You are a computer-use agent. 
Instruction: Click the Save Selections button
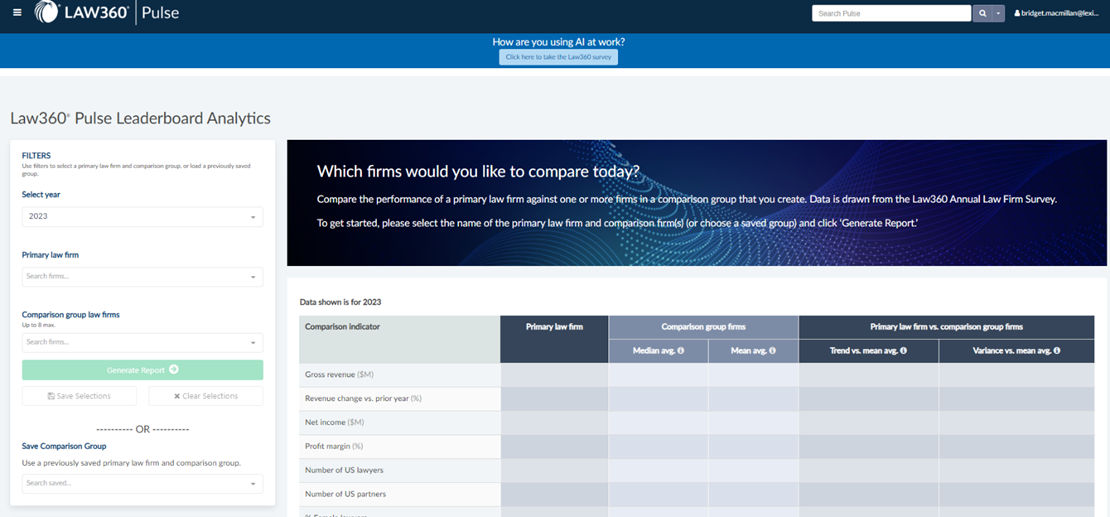[x=79, y=396]
